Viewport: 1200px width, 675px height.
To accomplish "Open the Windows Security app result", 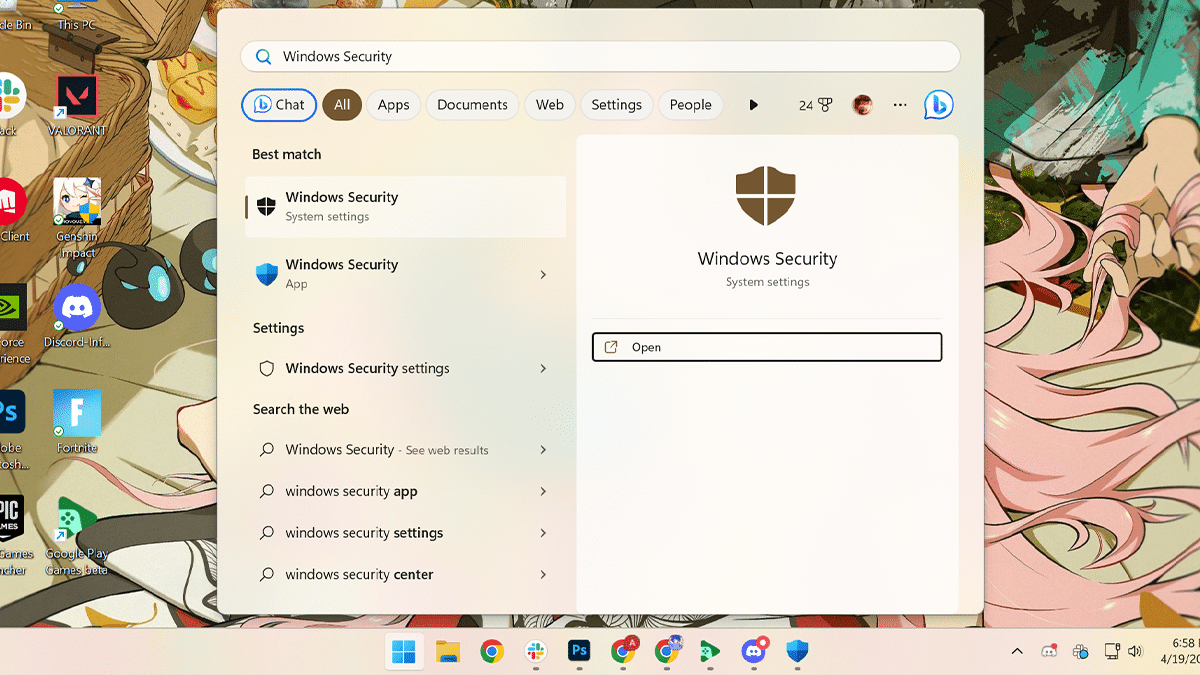I will [405, 274].
